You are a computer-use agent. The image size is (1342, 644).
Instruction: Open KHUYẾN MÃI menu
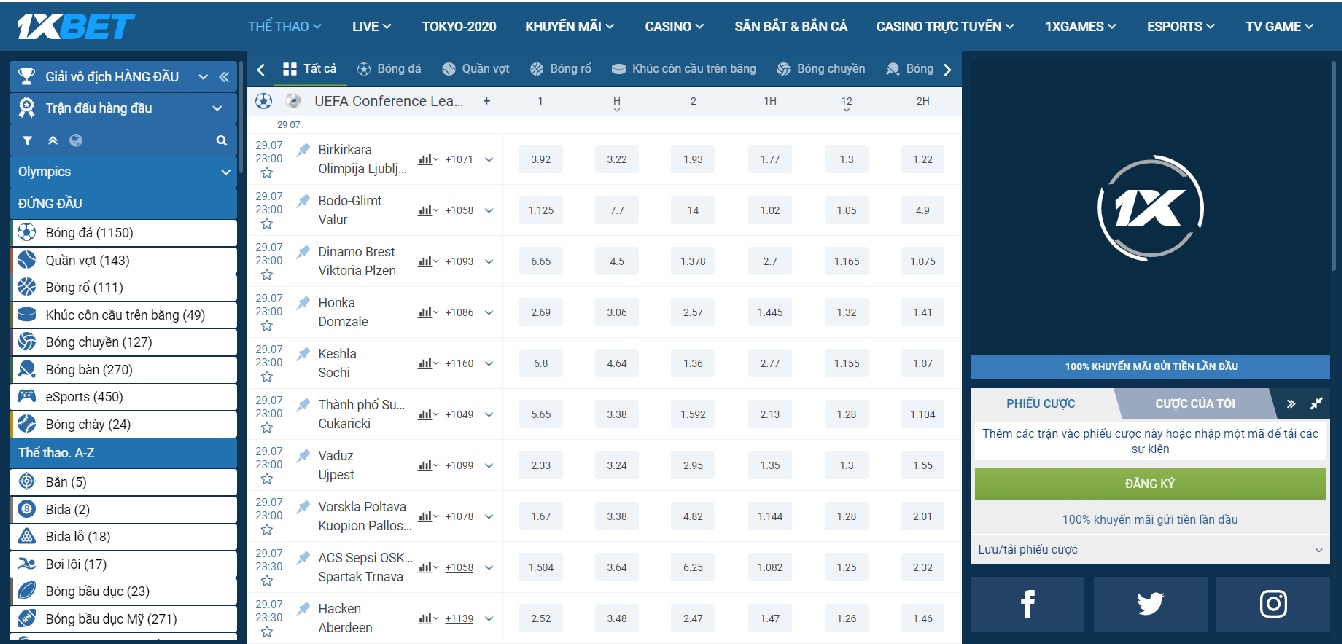[x=570, y=26]
